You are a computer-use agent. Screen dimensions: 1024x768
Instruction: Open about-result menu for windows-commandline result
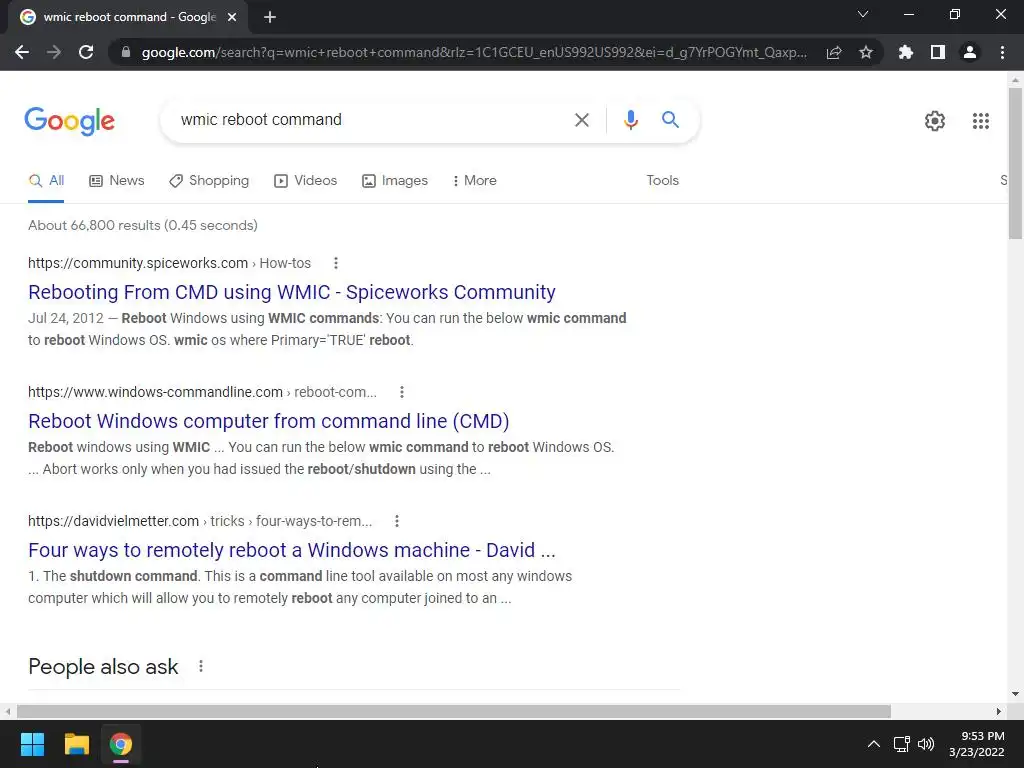402,392
